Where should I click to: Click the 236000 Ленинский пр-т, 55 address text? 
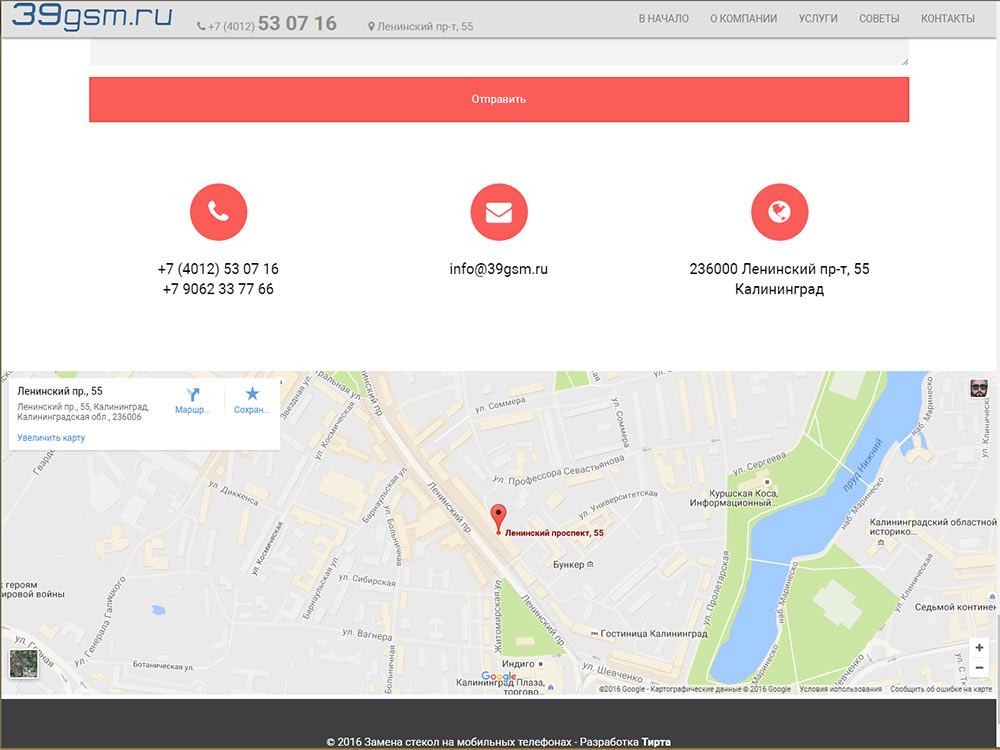pos(779,268)
